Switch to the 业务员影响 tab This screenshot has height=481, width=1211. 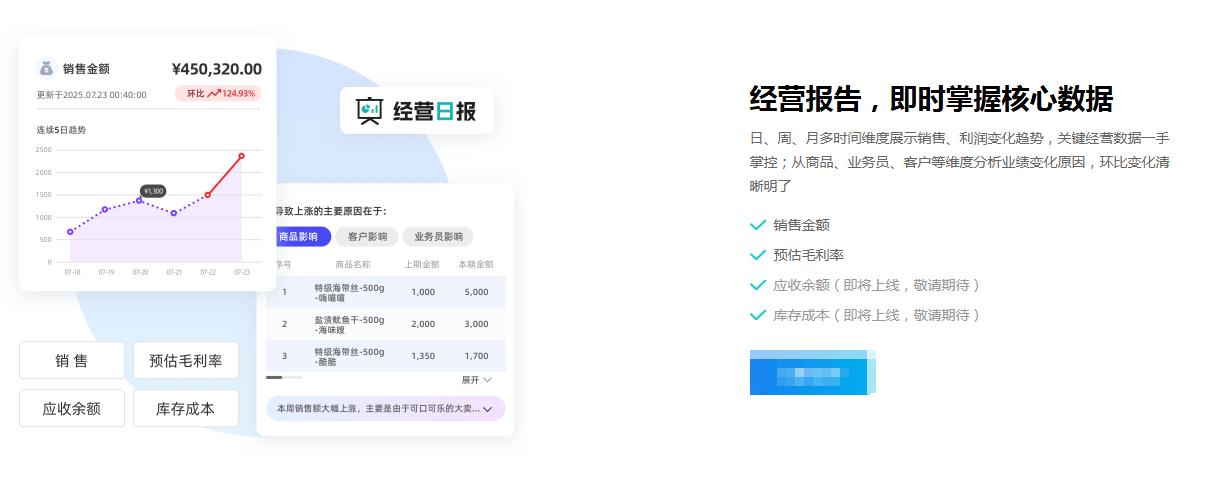tap(438, 237)
